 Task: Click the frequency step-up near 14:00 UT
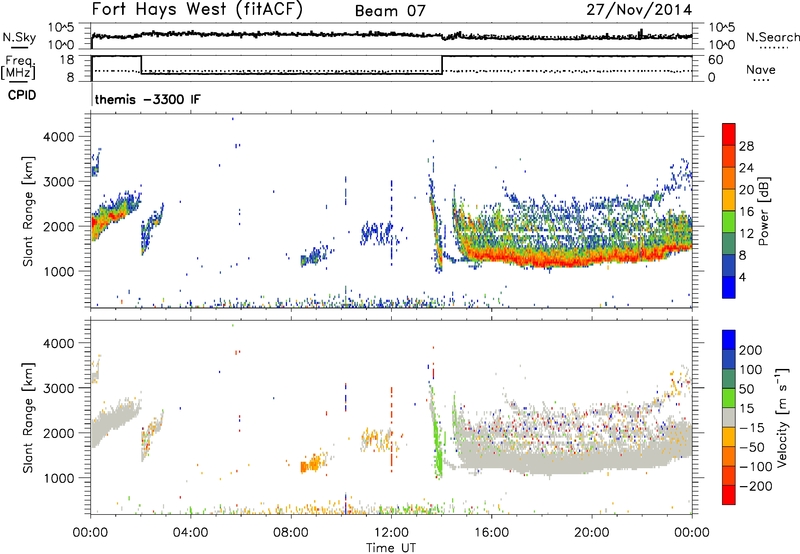click(x=442, y=65)
